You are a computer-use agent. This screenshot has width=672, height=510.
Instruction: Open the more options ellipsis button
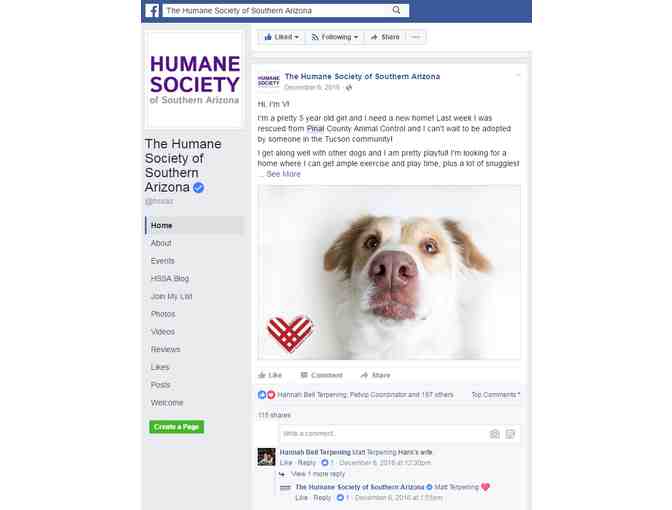click(415, 37)
